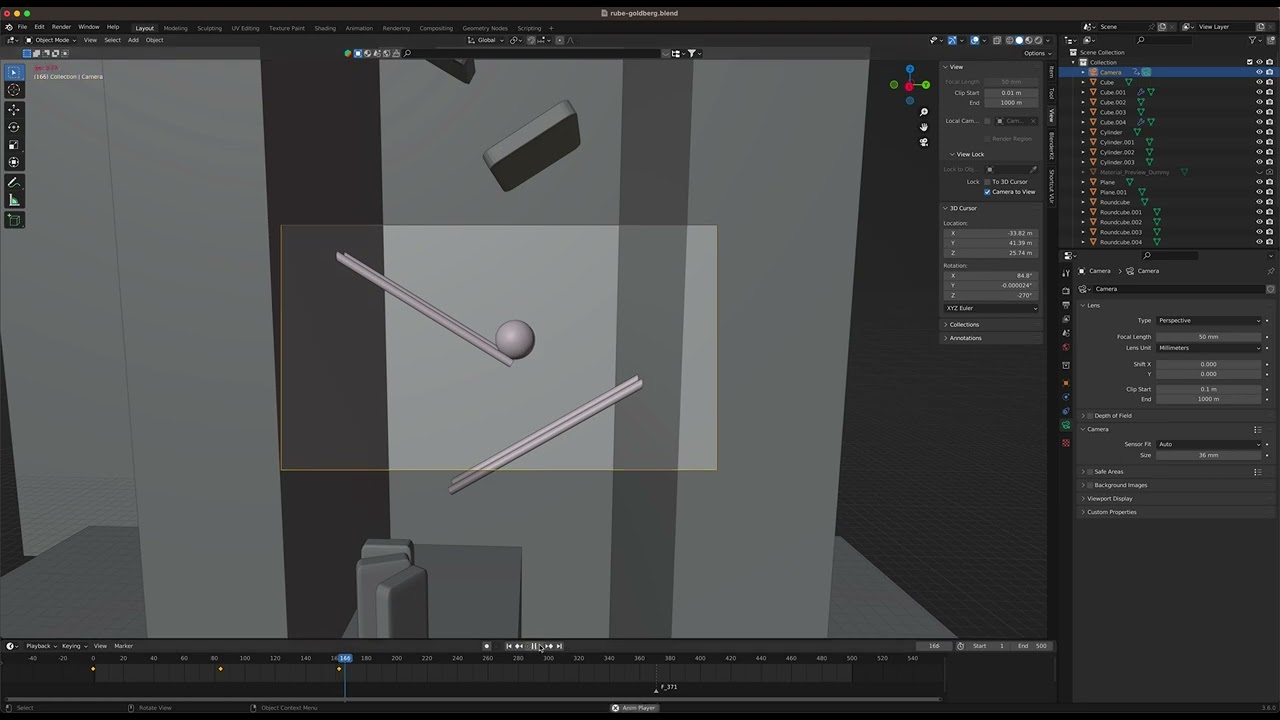Select the 3D Cursor tool

coord(14,90)
